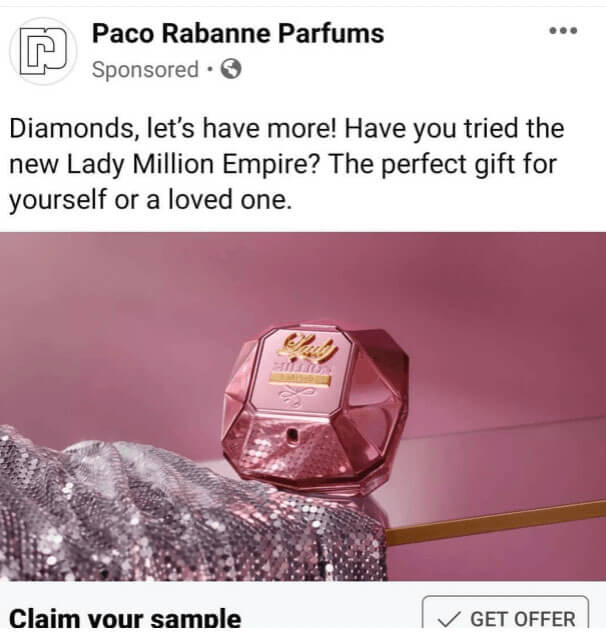
Task: Click the gold label plate on bottle
Action: point(300,379)
